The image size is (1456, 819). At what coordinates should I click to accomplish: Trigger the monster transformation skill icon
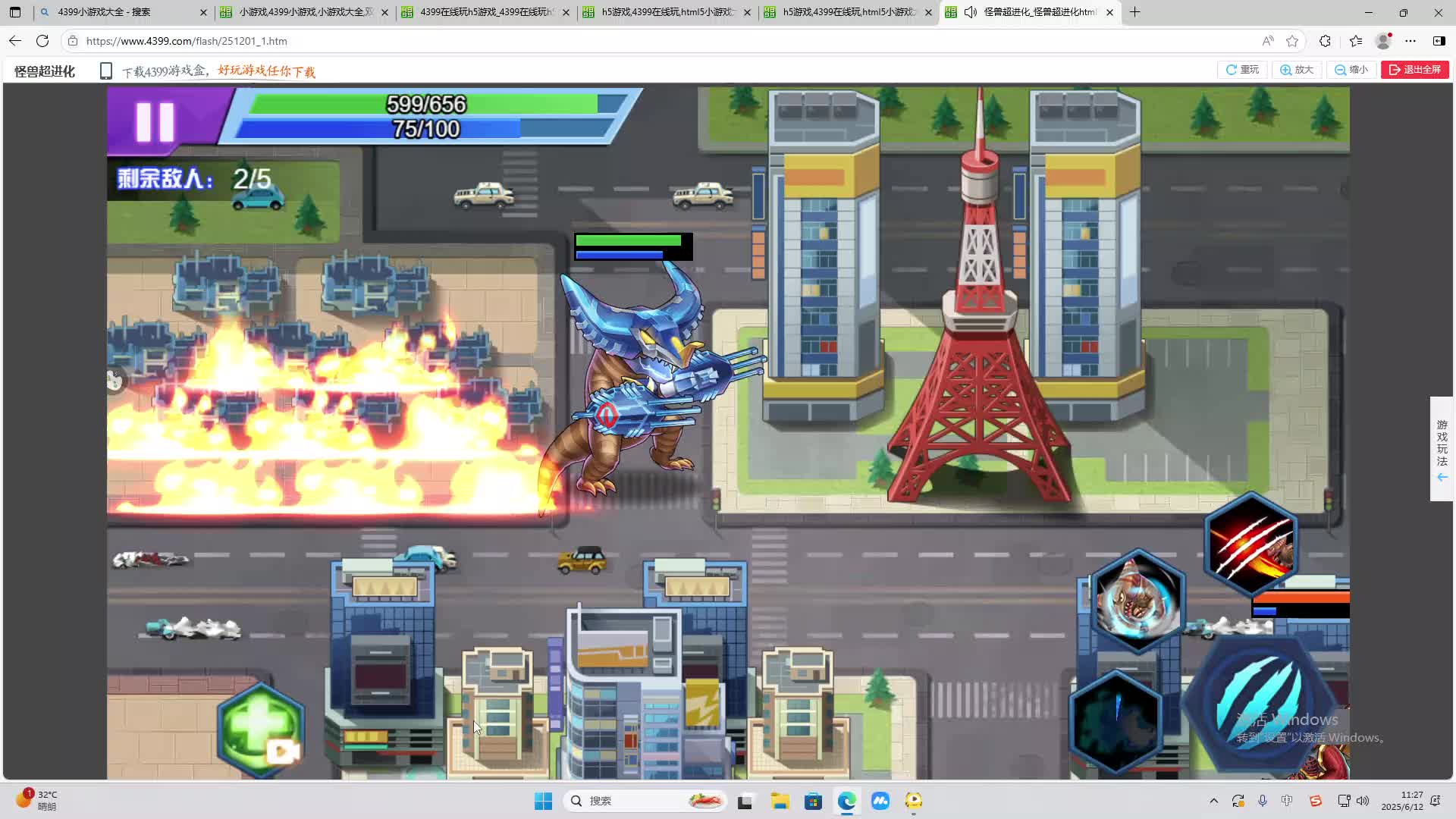[x=1137, y=601]
